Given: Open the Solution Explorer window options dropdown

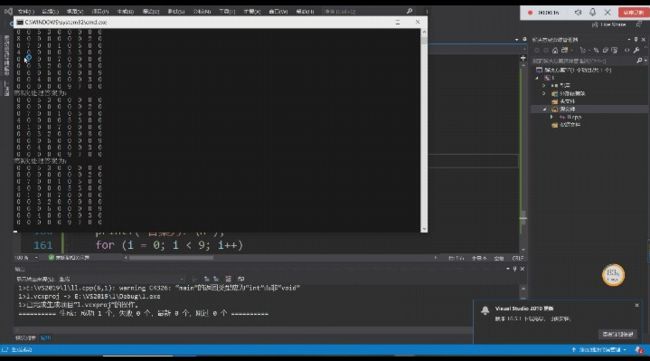Looking at the screenshot, I should [x=629, y=39].
